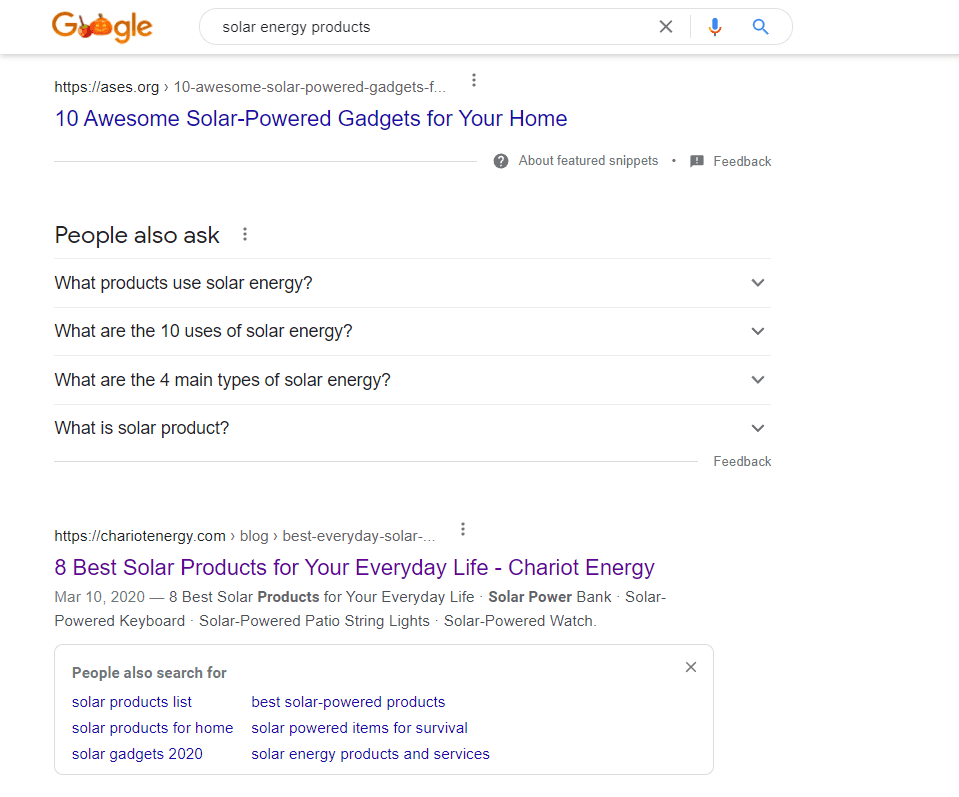Viewport: 959px width, 797px height.
Task: Click inside the search input field
Action: pyautogui.click(x=420, y=27)
